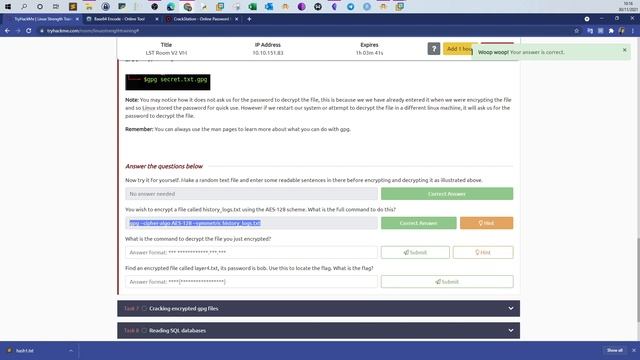Open the Windows Start menu
The height and width of the screenshot is (360, 640).
coord(8,7)
